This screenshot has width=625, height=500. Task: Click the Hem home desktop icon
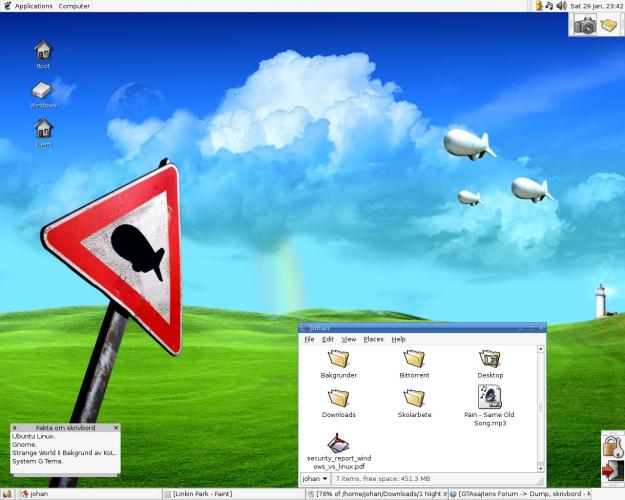(43, 129)
